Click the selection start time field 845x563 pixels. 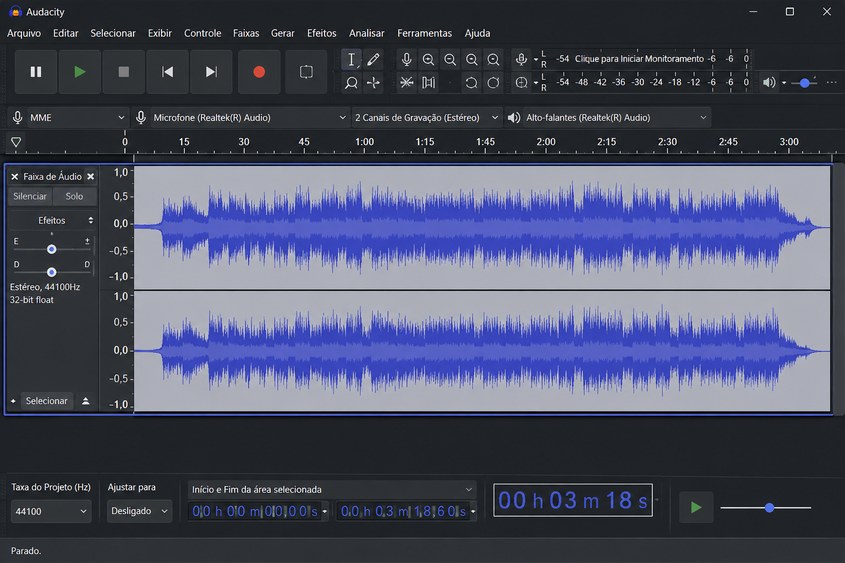click(258, 511)
